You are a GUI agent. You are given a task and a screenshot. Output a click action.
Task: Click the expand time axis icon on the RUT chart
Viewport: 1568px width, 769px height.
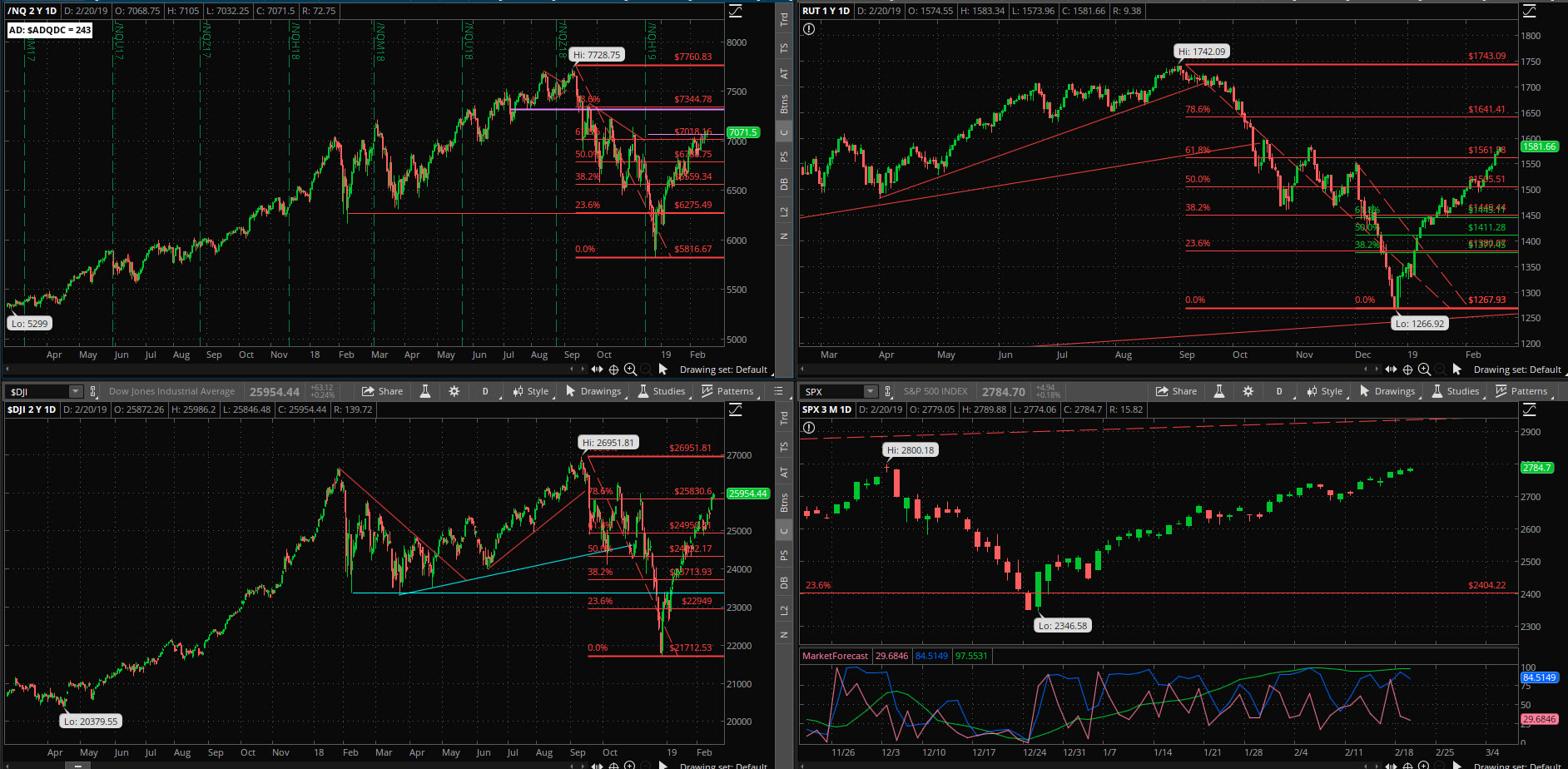pos(1392,369)
